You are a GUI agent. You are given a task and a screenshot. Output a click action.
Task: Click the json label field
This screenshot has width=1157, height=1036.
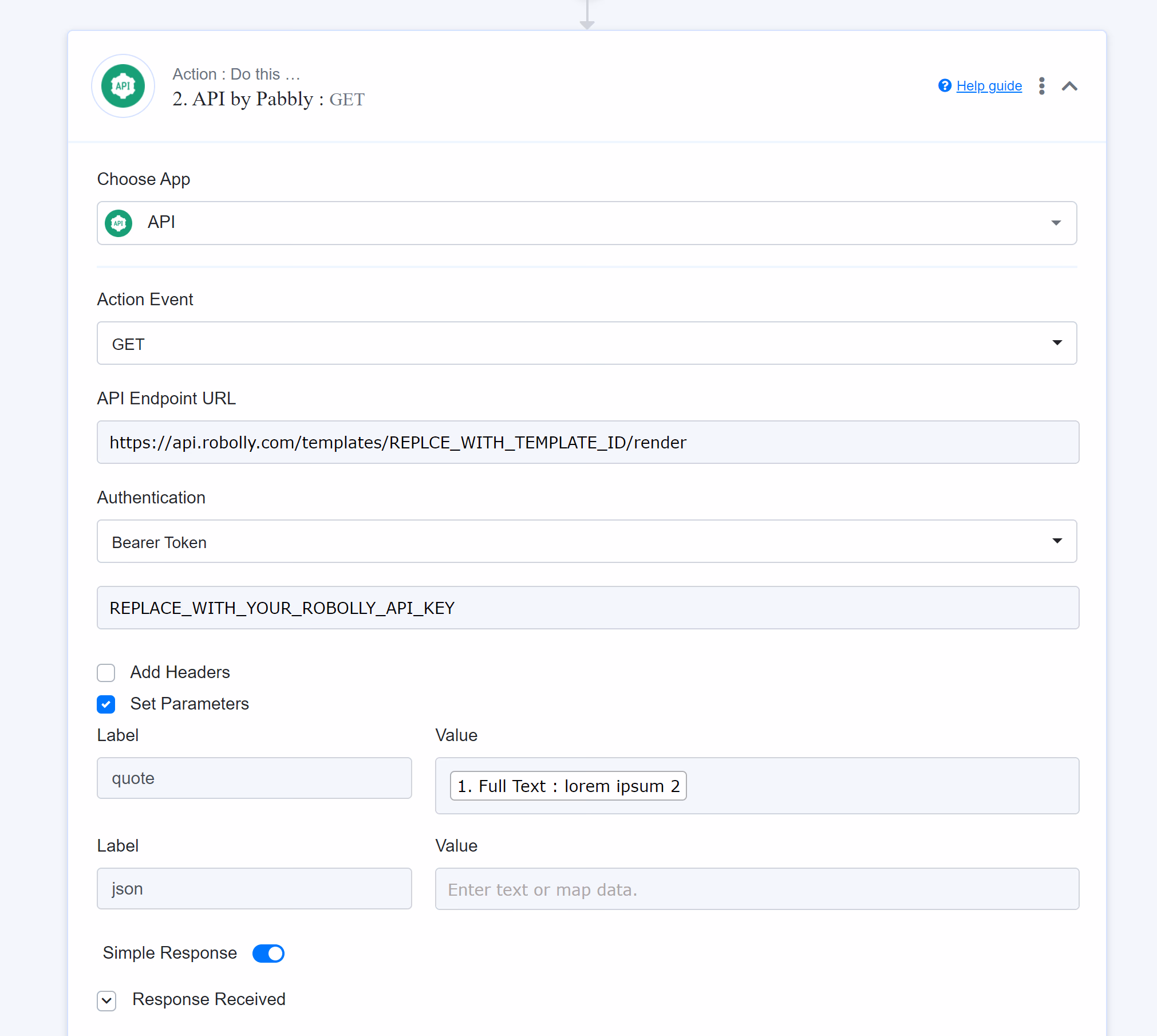coord(254,888)
